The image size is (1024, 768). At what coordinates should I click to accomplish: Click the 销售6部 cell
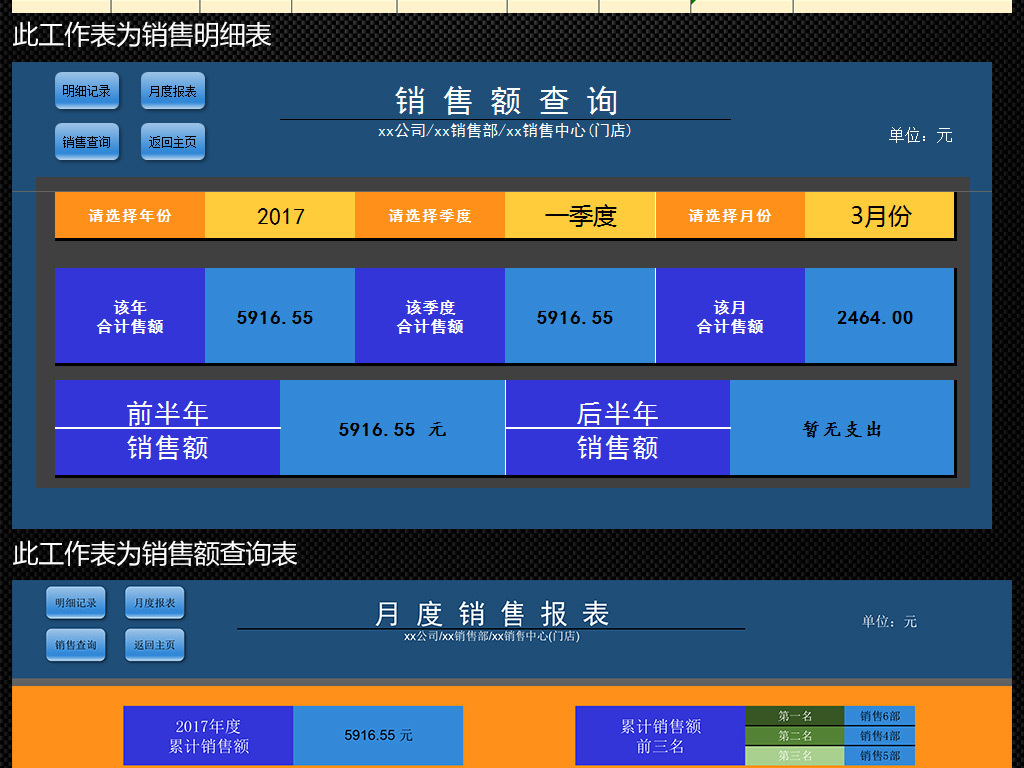(880, 716)
